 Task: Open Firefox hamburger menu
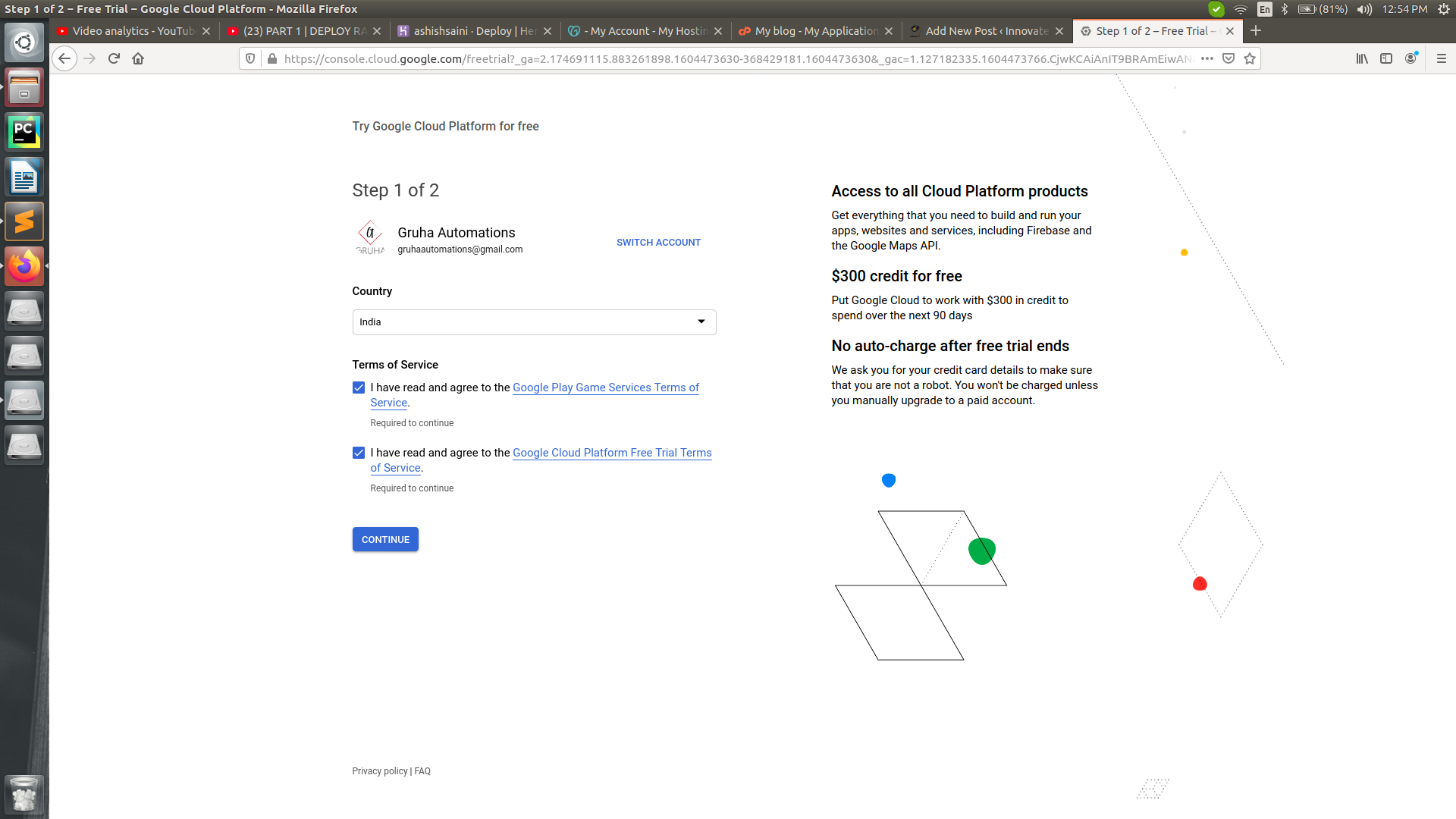point(1442,58)
